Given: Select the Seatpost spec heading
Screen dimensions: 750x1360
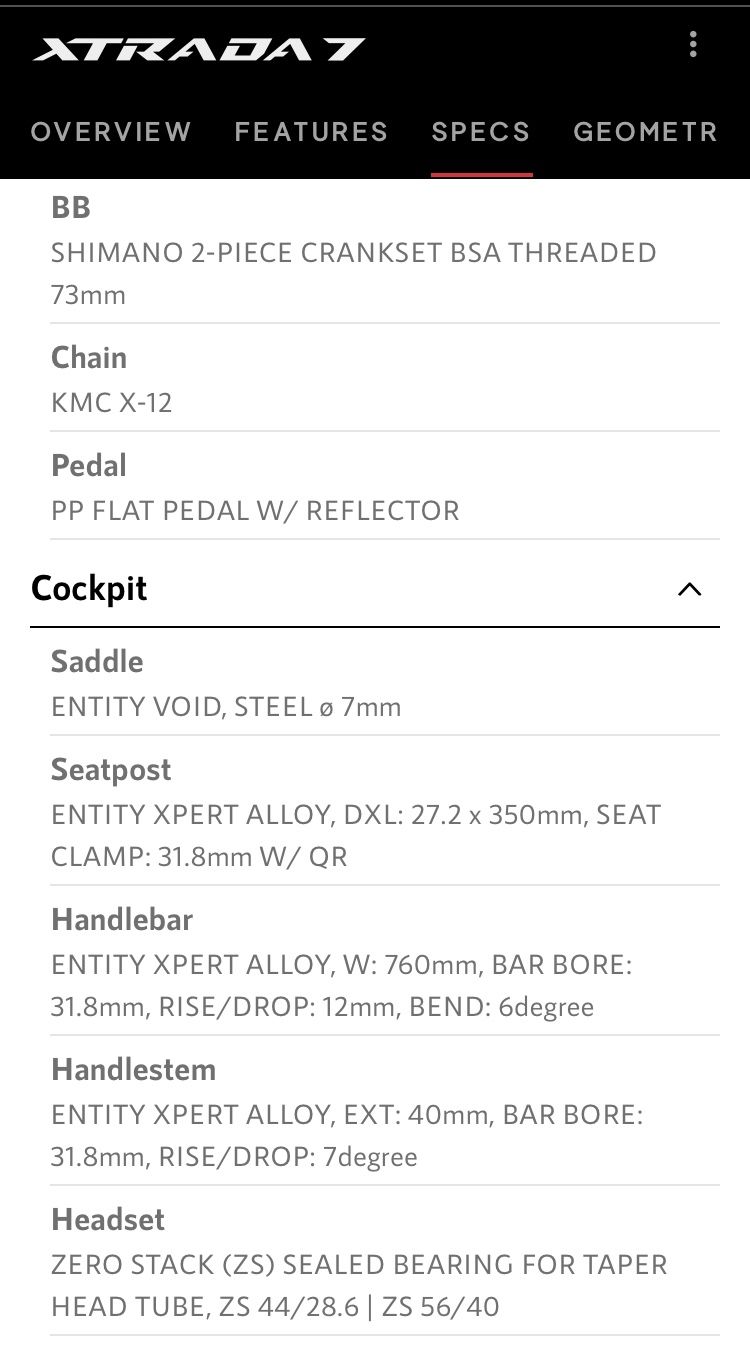Looking at the screenshot, I should click(110, 769).
